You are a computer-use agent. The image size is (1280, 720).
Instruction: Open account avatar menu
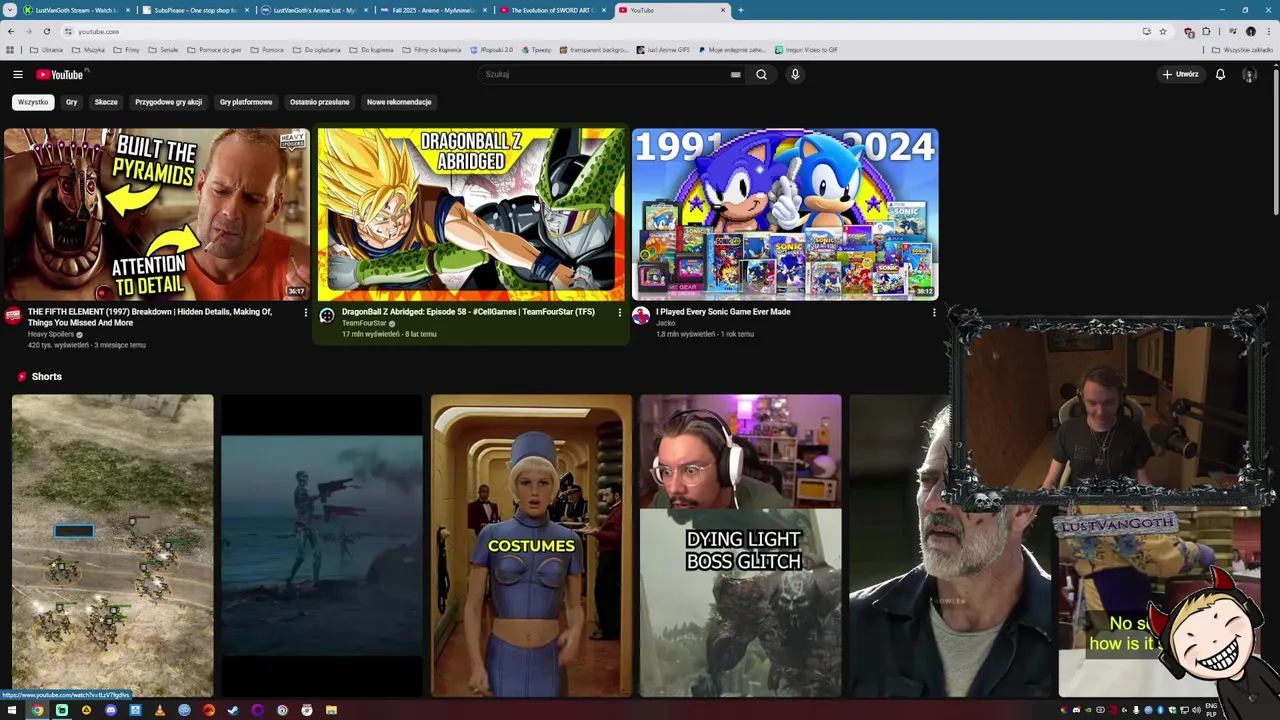(1249, 74)
